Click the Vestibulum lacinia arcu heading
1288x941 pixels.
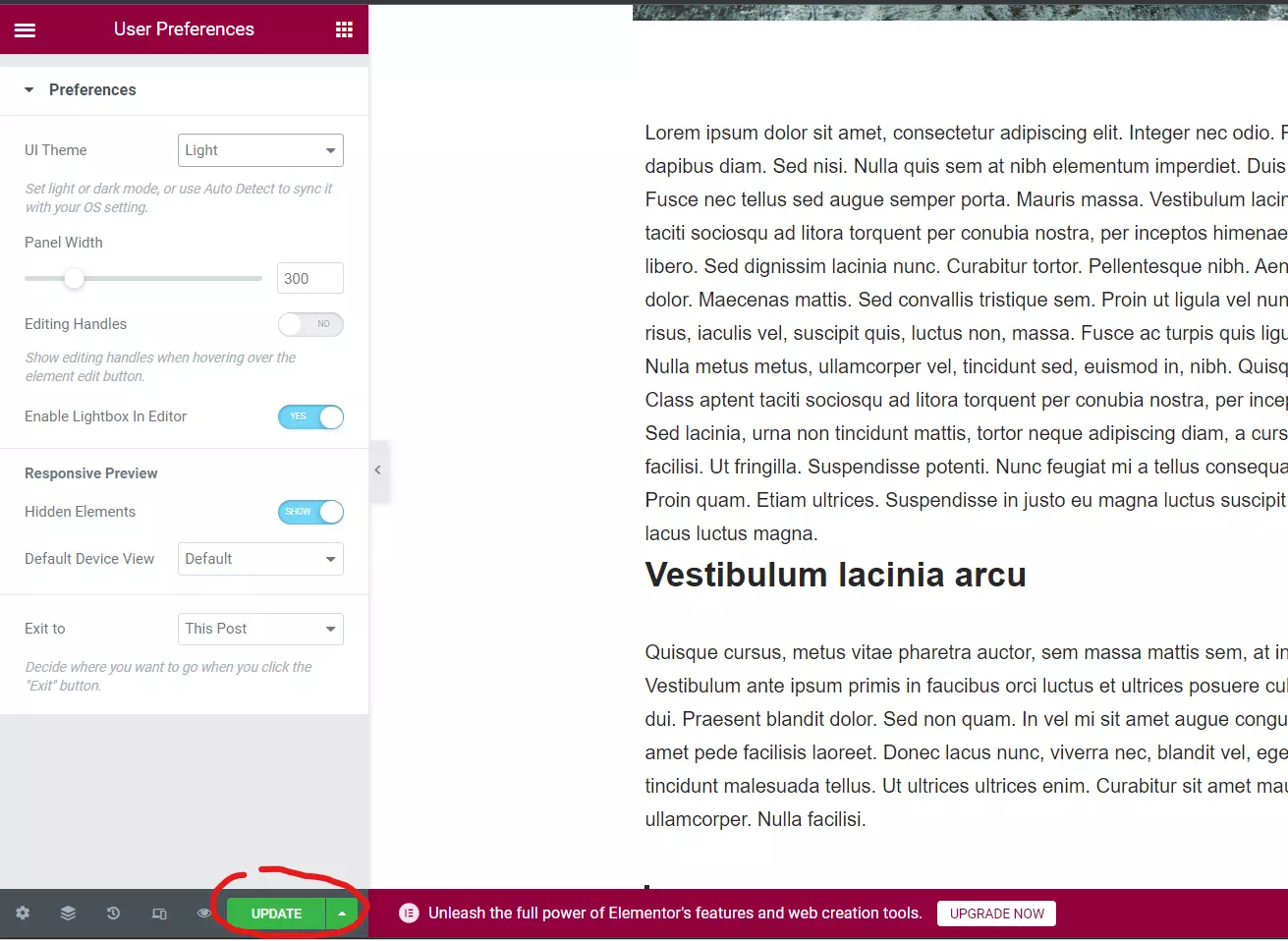[835, 575]
